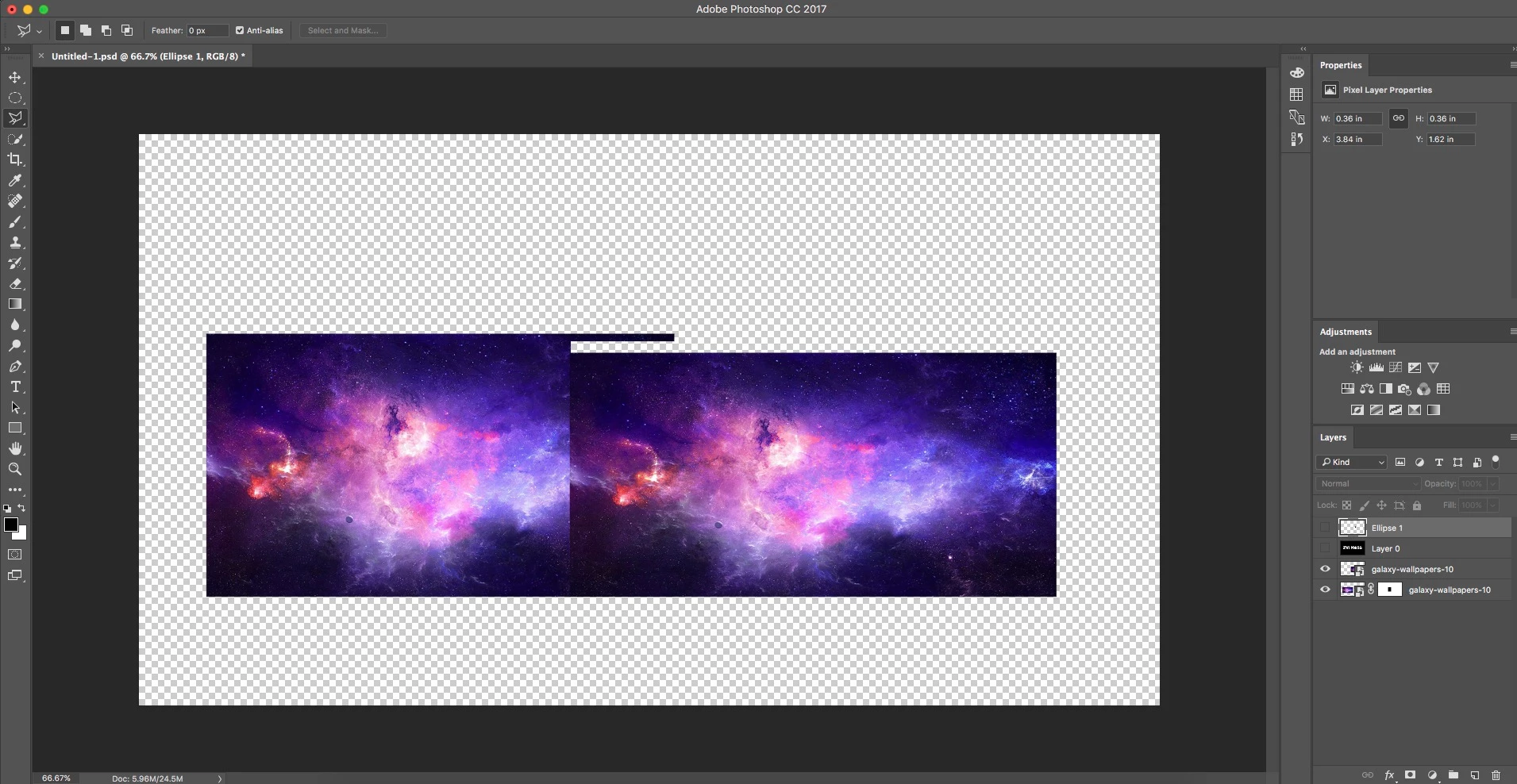
Task: Select the Healing Brush tool
Action: tap(15, 201)
